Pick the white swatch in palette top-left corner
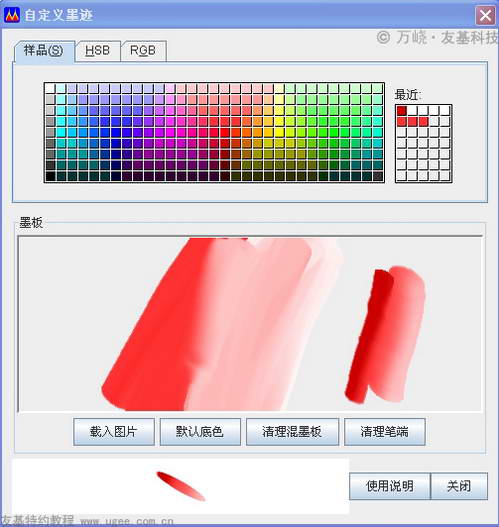The image size is (499, 527). coord(50,88)
